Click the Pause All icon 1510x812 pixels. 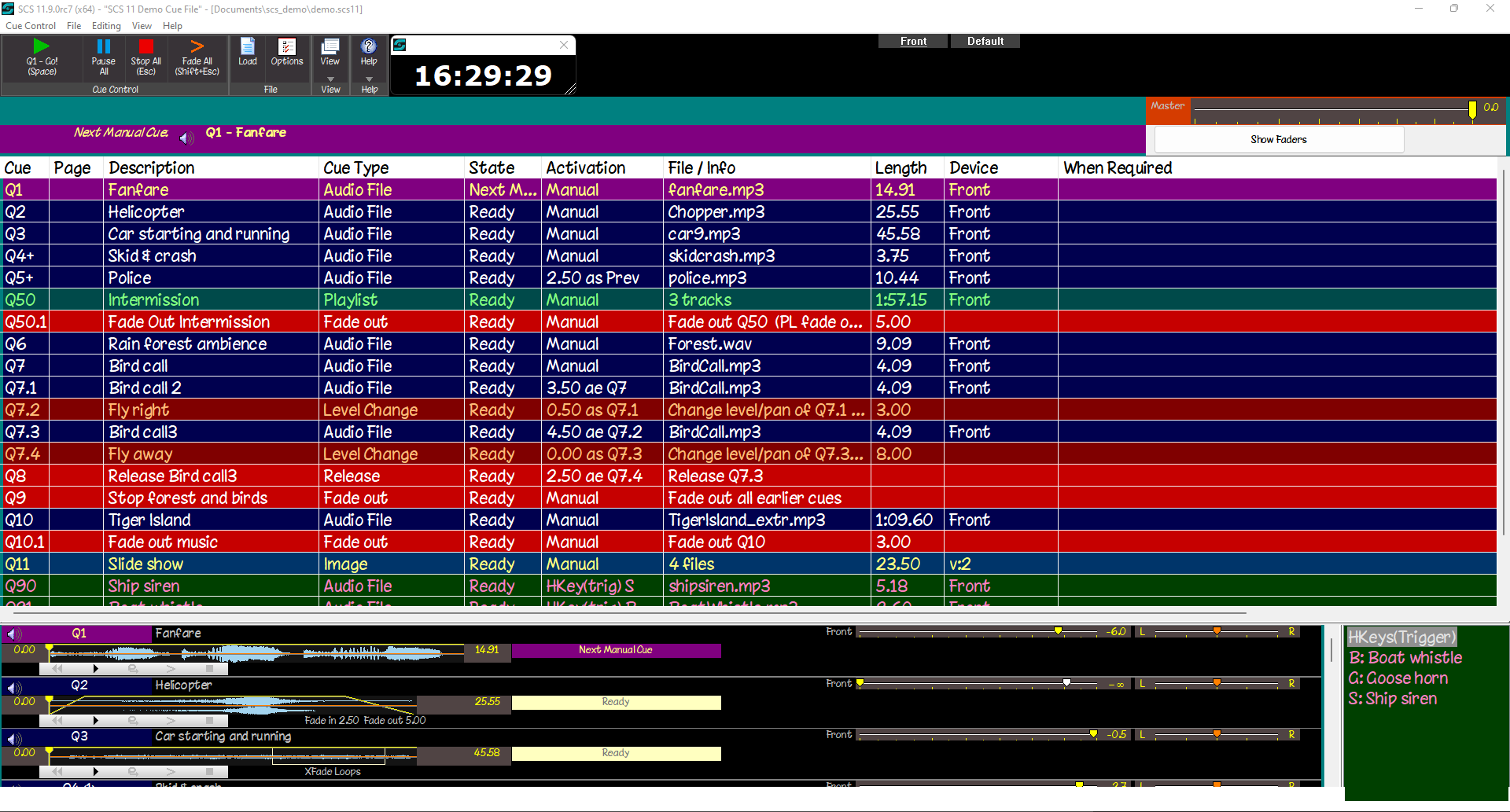[x=103, y=48]
